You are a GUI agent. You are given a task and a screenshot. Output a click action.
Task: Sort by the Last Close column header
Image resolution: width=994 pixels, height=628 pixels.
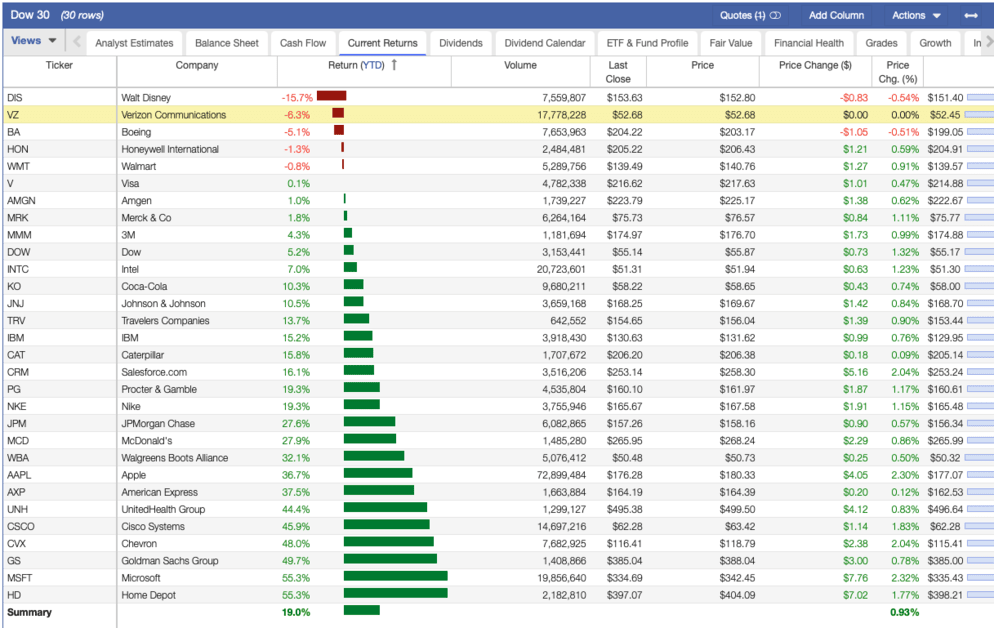[617, 72]
